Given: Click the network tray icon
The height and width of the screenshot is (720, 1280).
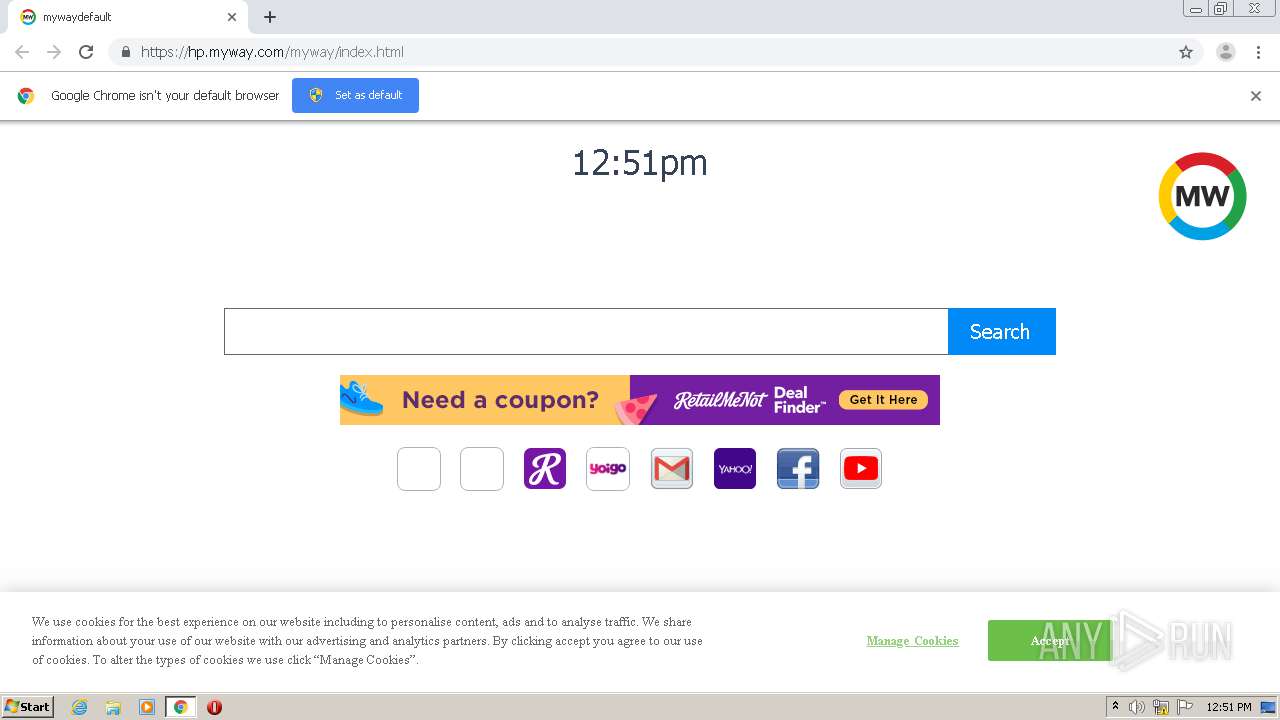Looking at the screenshot, I should click(1161, 707).
